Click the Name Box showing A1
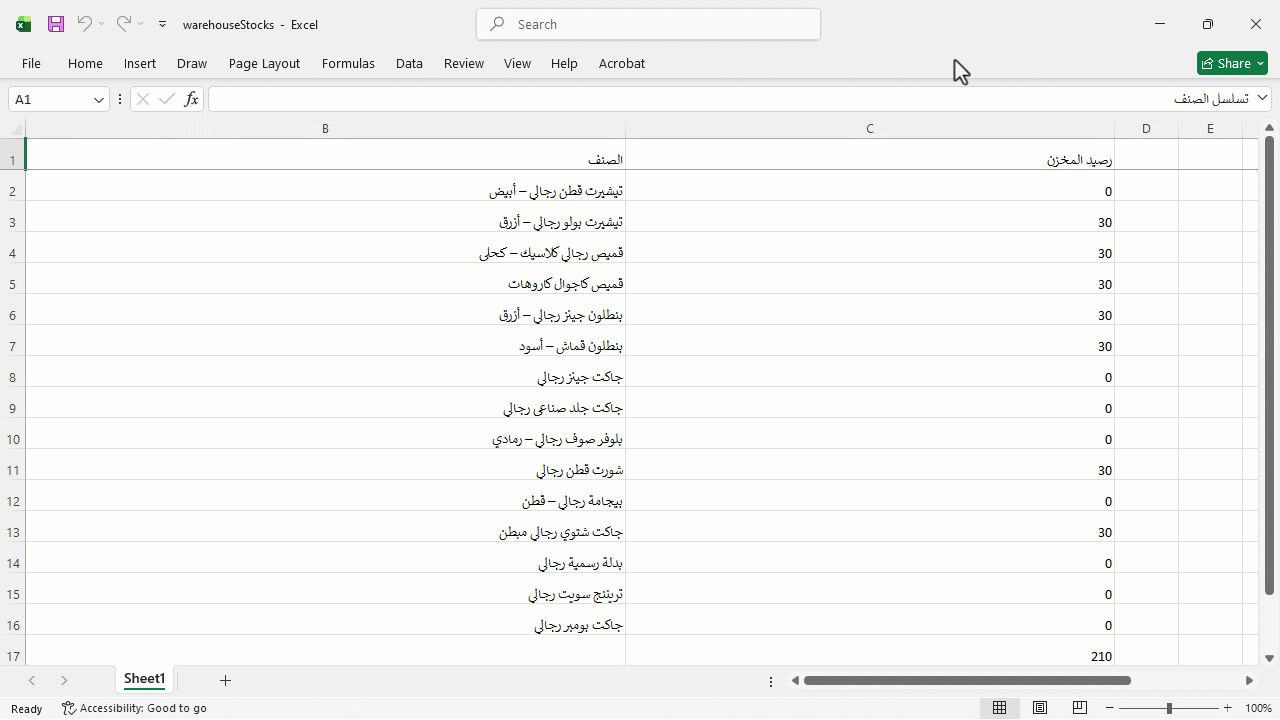The image size is (1280, 720). (50, 99)
